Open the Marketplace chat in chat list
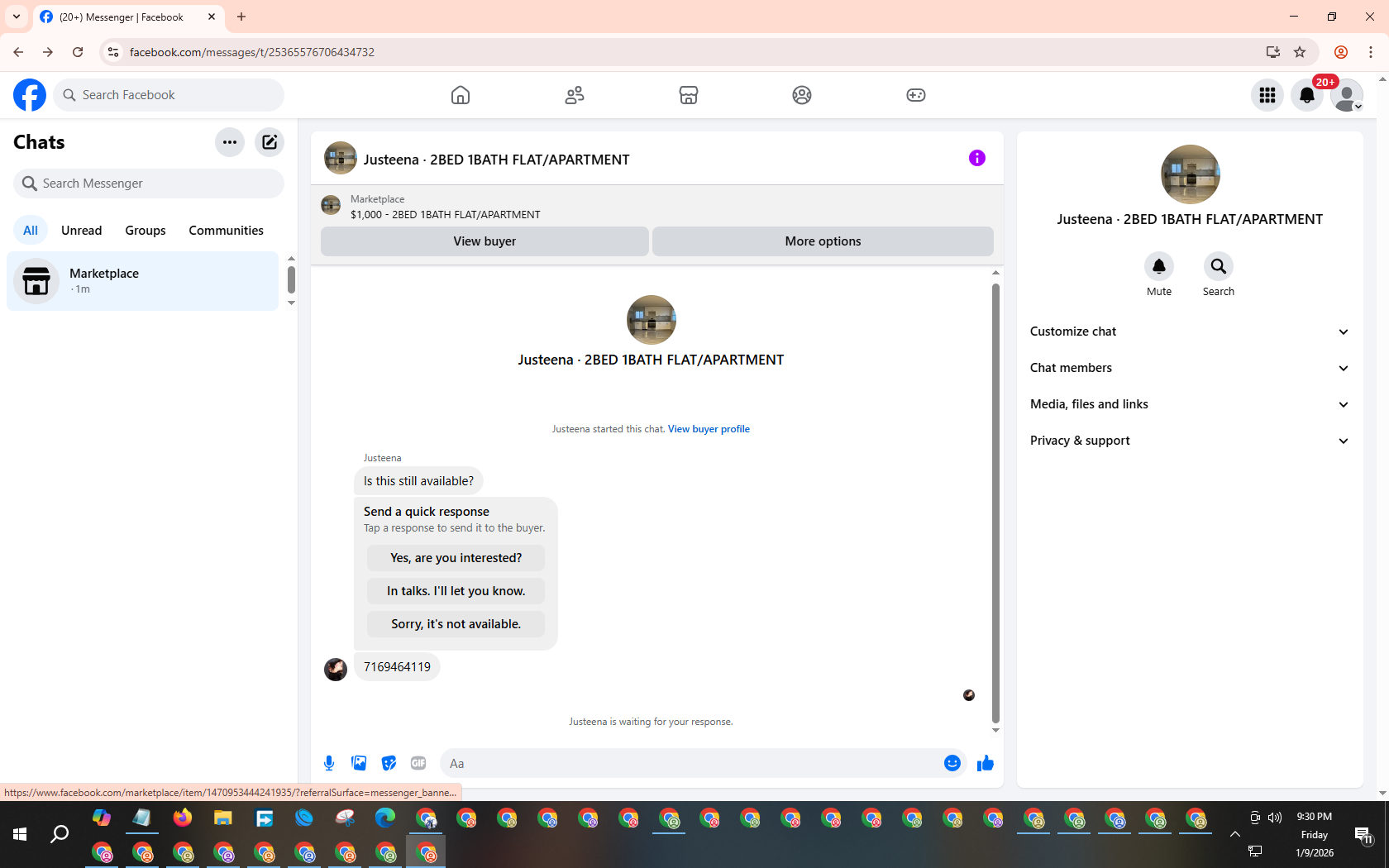This screenshot has height=868, width=1389. (x=143, y=281)
